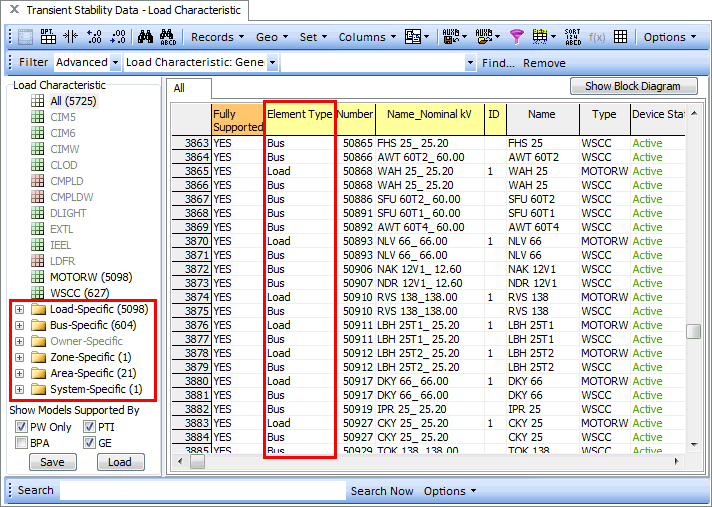The width and height of the screenshot is (712, 507).
Task: Click the Fully Supported column header
Action: click(x=237, y=119)
